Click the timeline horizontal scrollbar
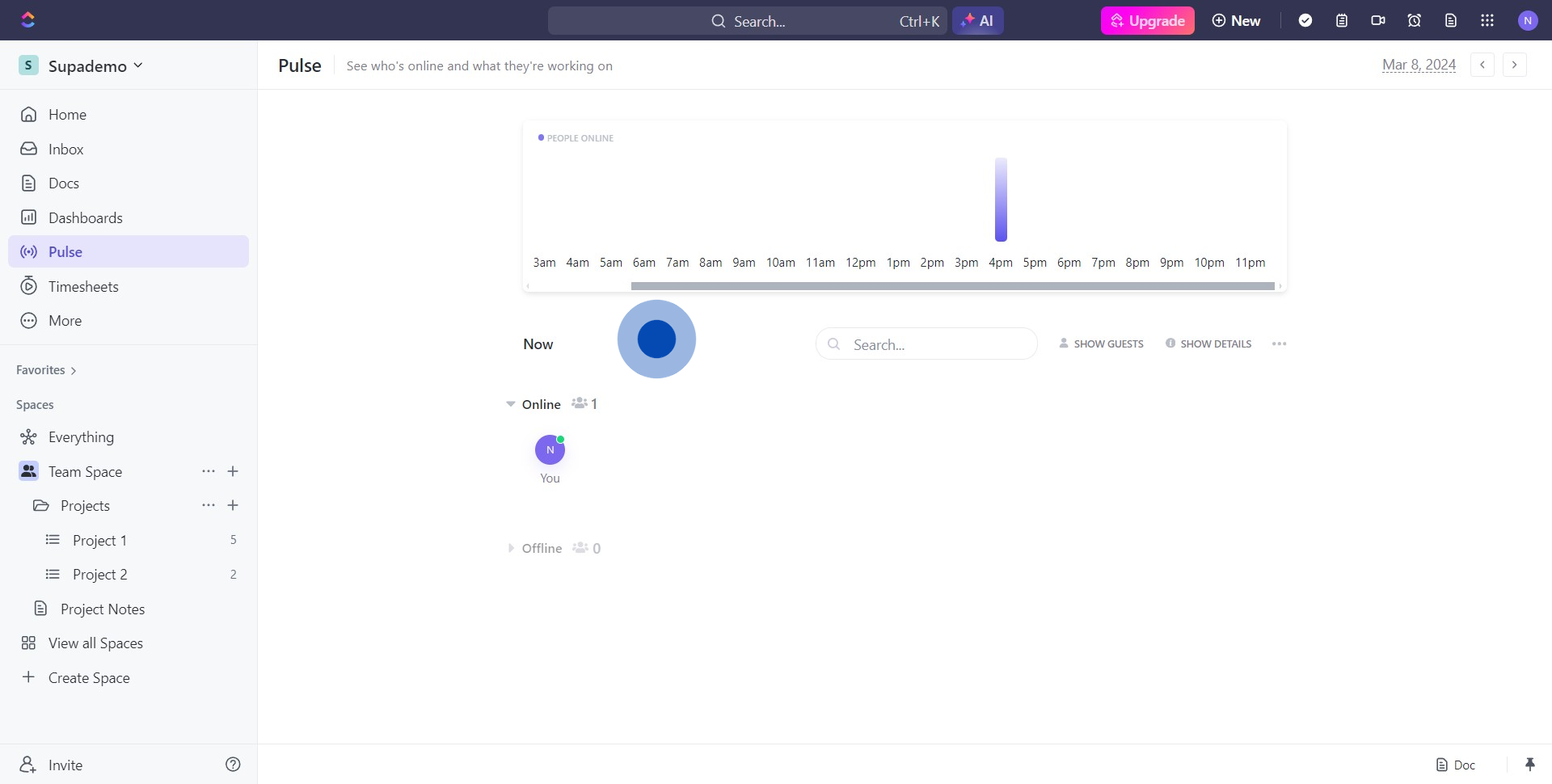This screenshot has height=784, width=1552. click(x=952, y=286)
